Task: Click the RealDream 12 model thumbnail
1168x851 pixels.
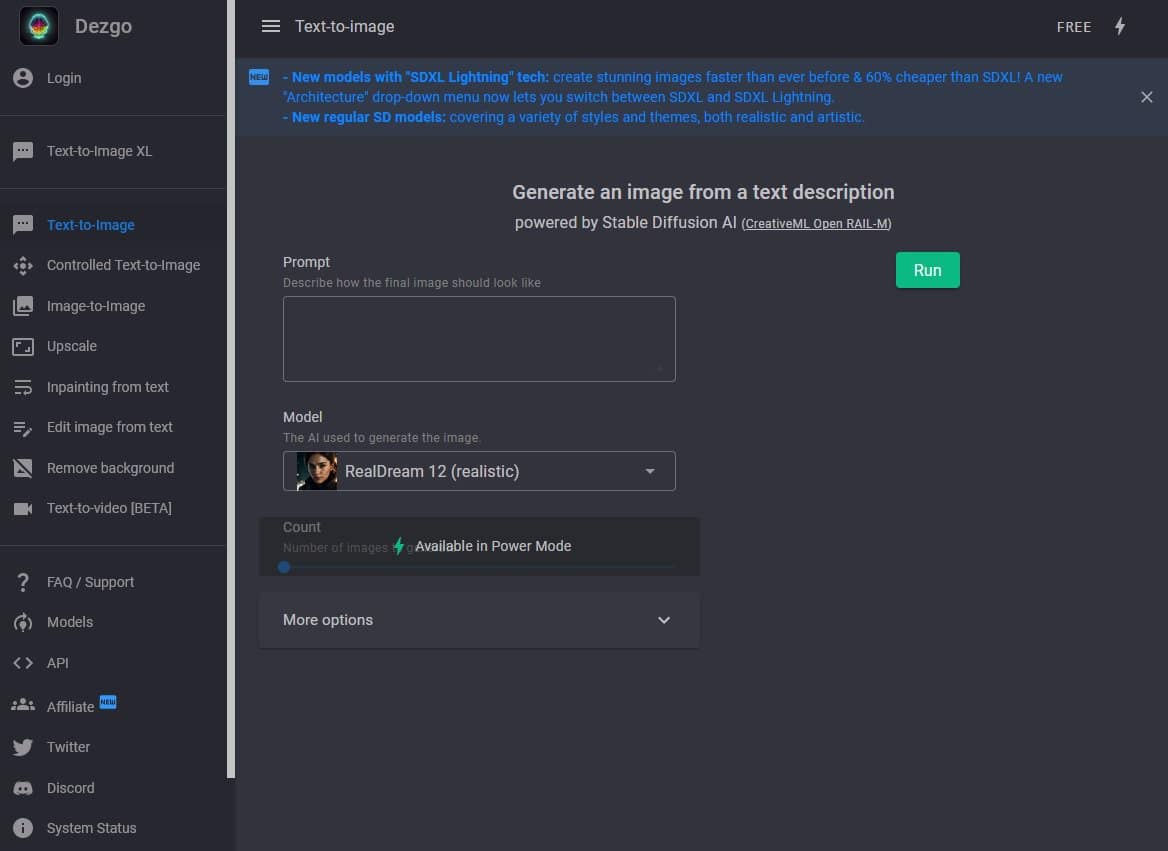Action: click(x=317, y=471)
